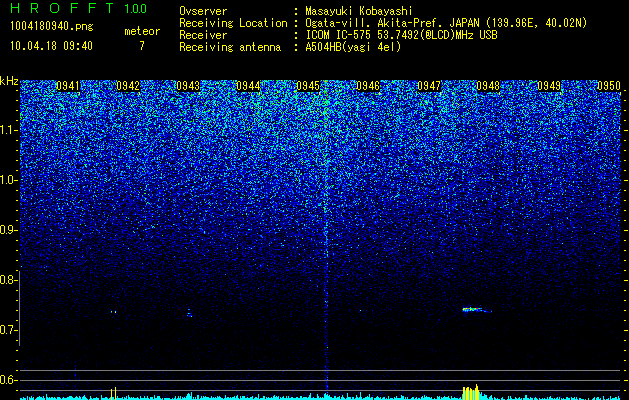This screenshot has height=400, width=629.
Task: Click the 0.7 kHz axis label
Action: 7,330
